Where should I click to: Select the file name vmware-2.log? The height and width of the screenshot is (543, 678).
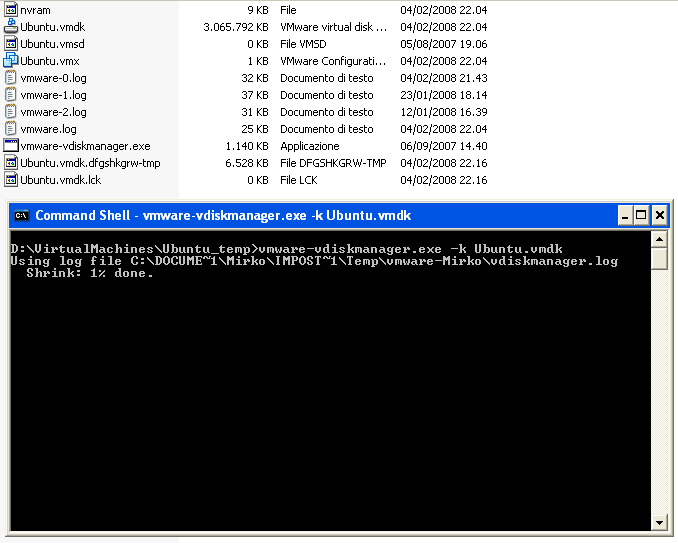[x=54, y=112]
